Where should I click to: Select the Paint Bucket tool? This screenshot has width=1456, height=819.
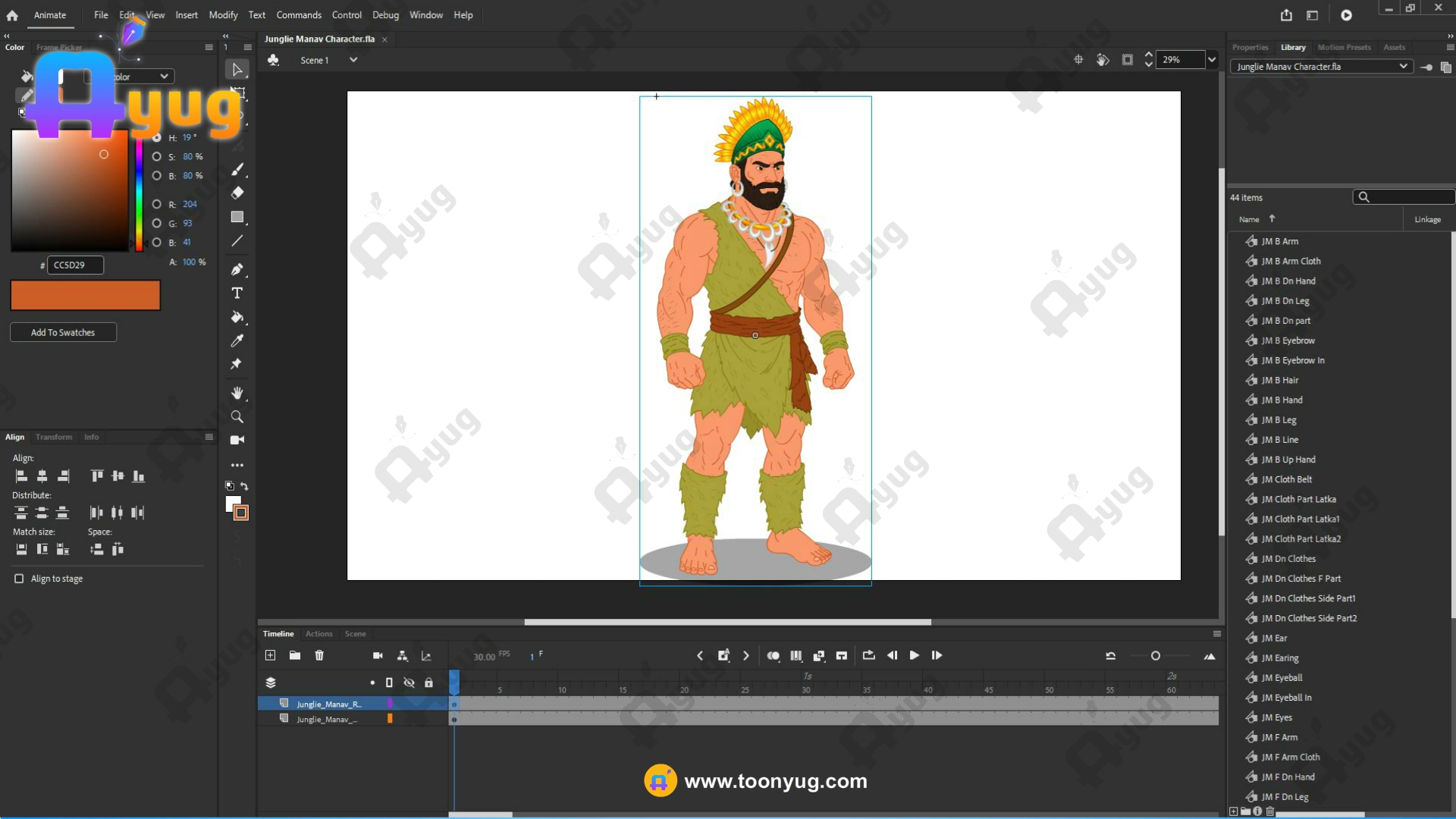(237, 317)
